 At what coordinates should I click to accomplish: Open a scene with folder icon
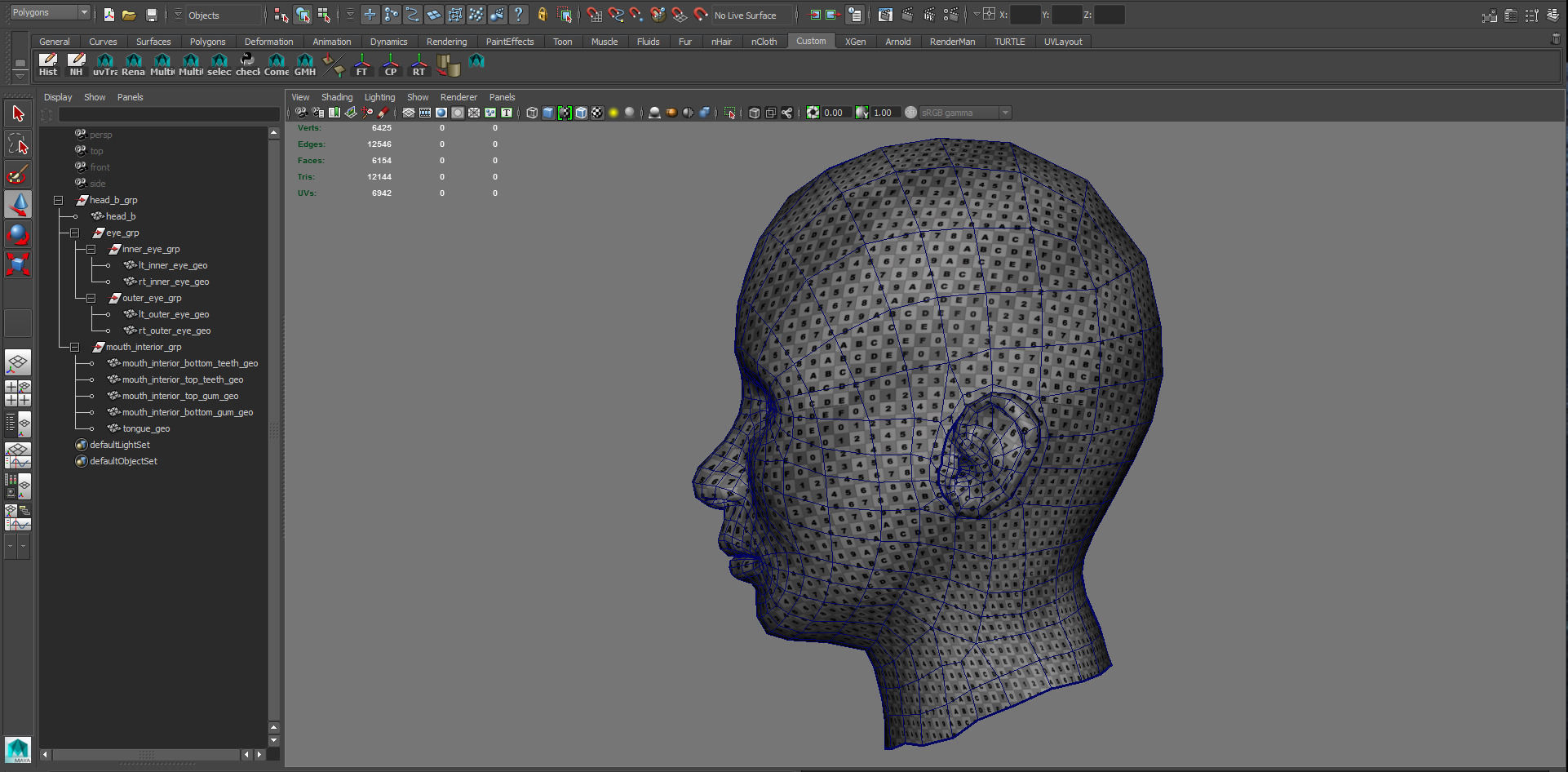[129, 15]
